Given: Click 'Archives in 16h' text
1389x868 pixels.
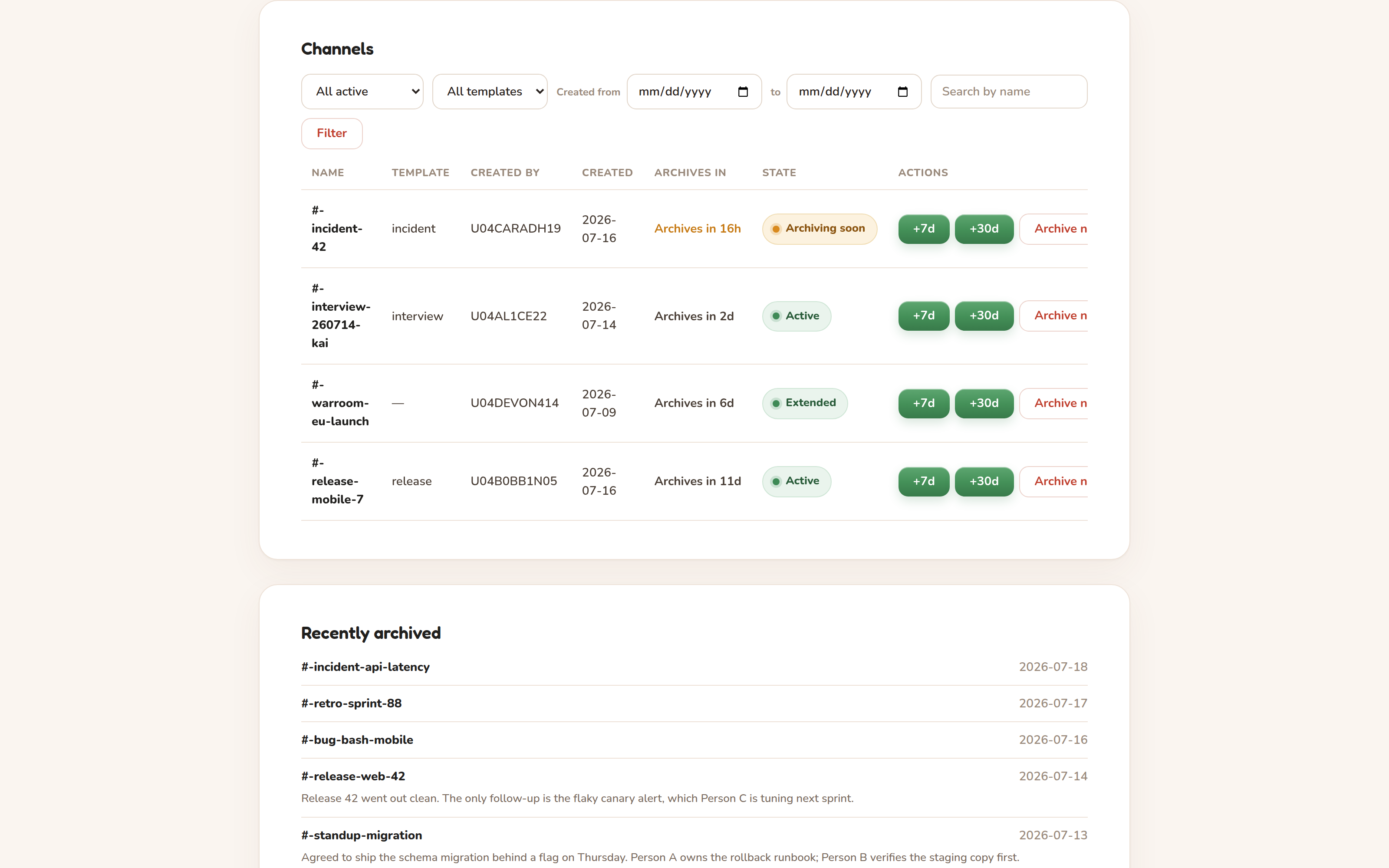Looking at the screenshot, I should pyautogui.click(x=698, y=228).
